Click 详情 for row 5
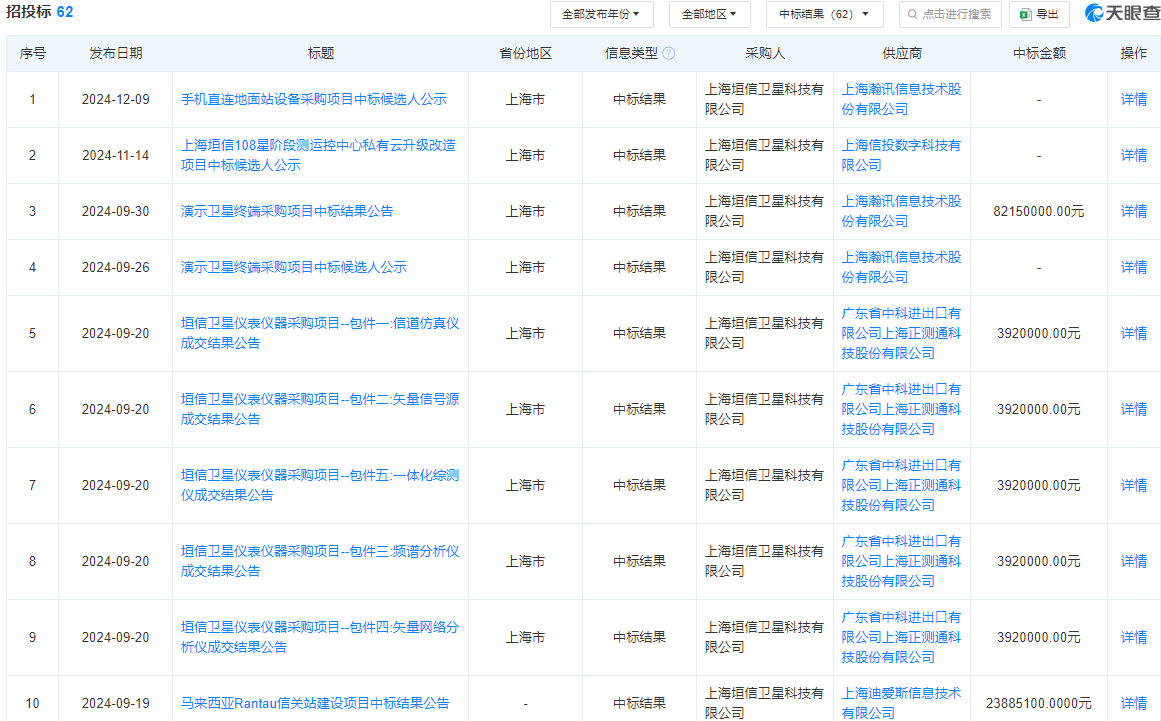The image size is (1161, 721). coord(1134,333)
